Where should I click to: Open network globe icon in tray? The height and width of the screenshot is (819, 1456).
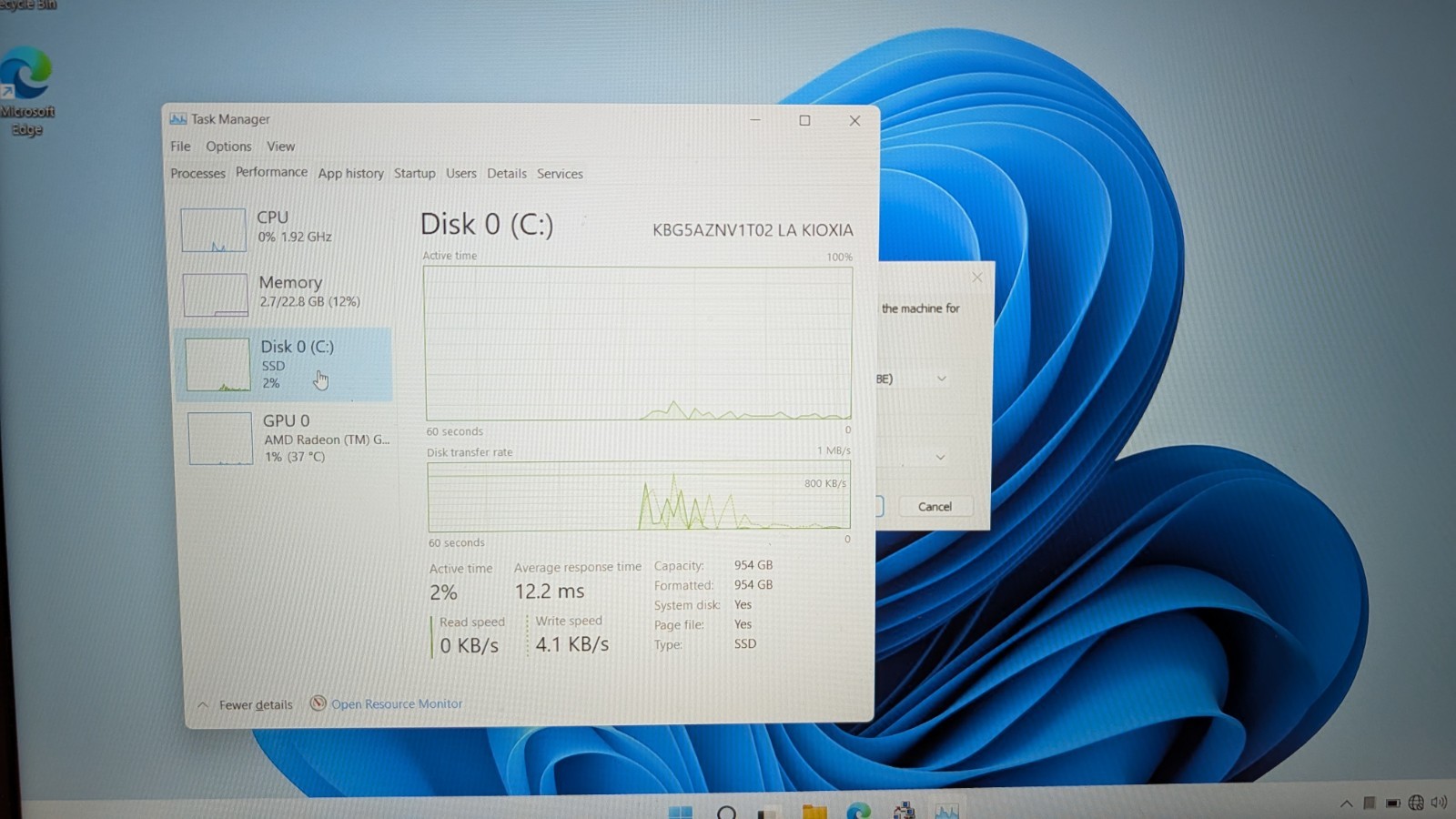click(x=1416, y=803)
